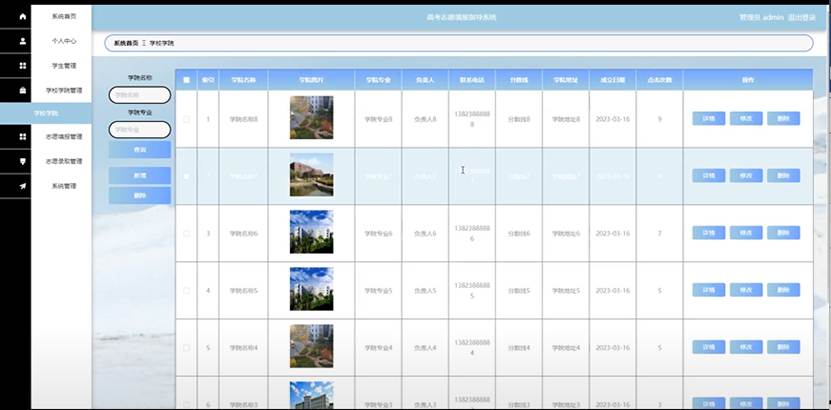Click 详情 in the highlighted second row
This screenshot has height=410, width=831.
tap(709, 176)
